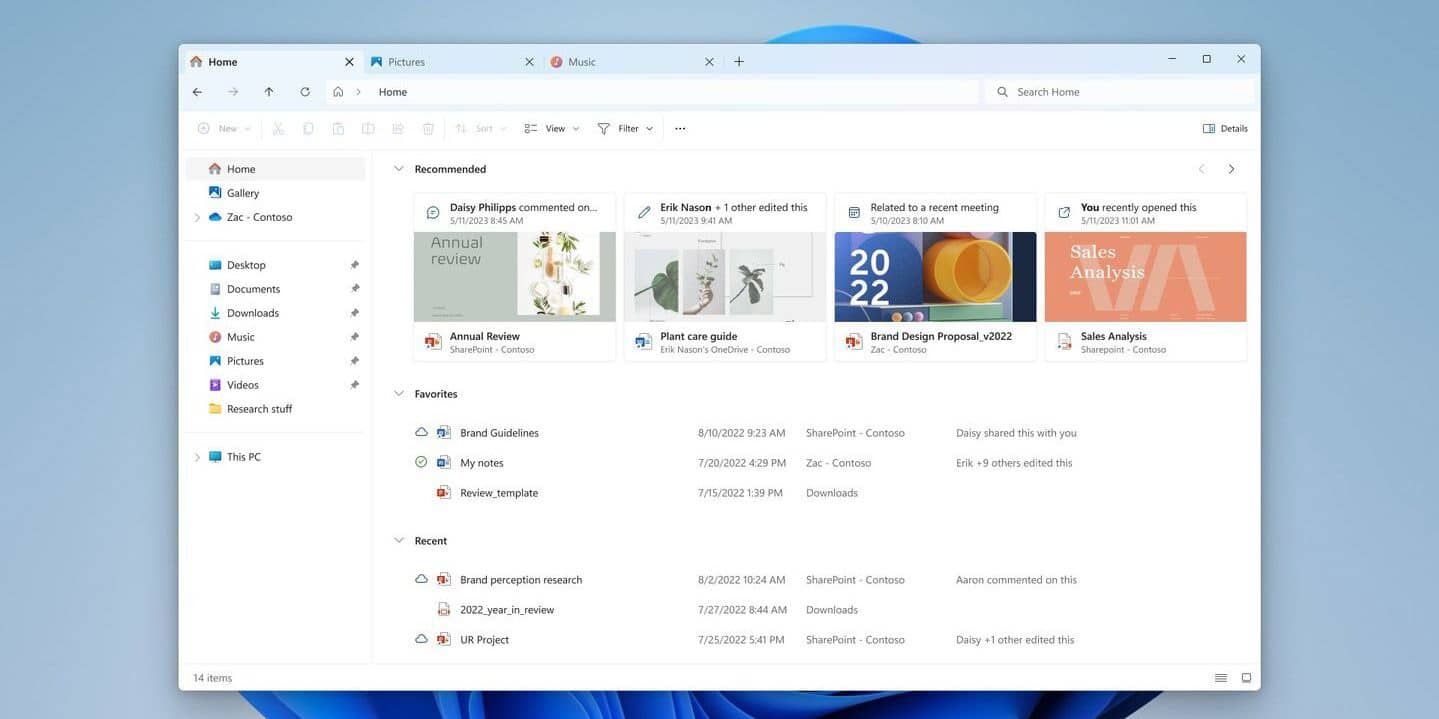The width and height of the screenshot is (1439, 719).
Task: Expand the This PC tree node
Action: point(197,457)
